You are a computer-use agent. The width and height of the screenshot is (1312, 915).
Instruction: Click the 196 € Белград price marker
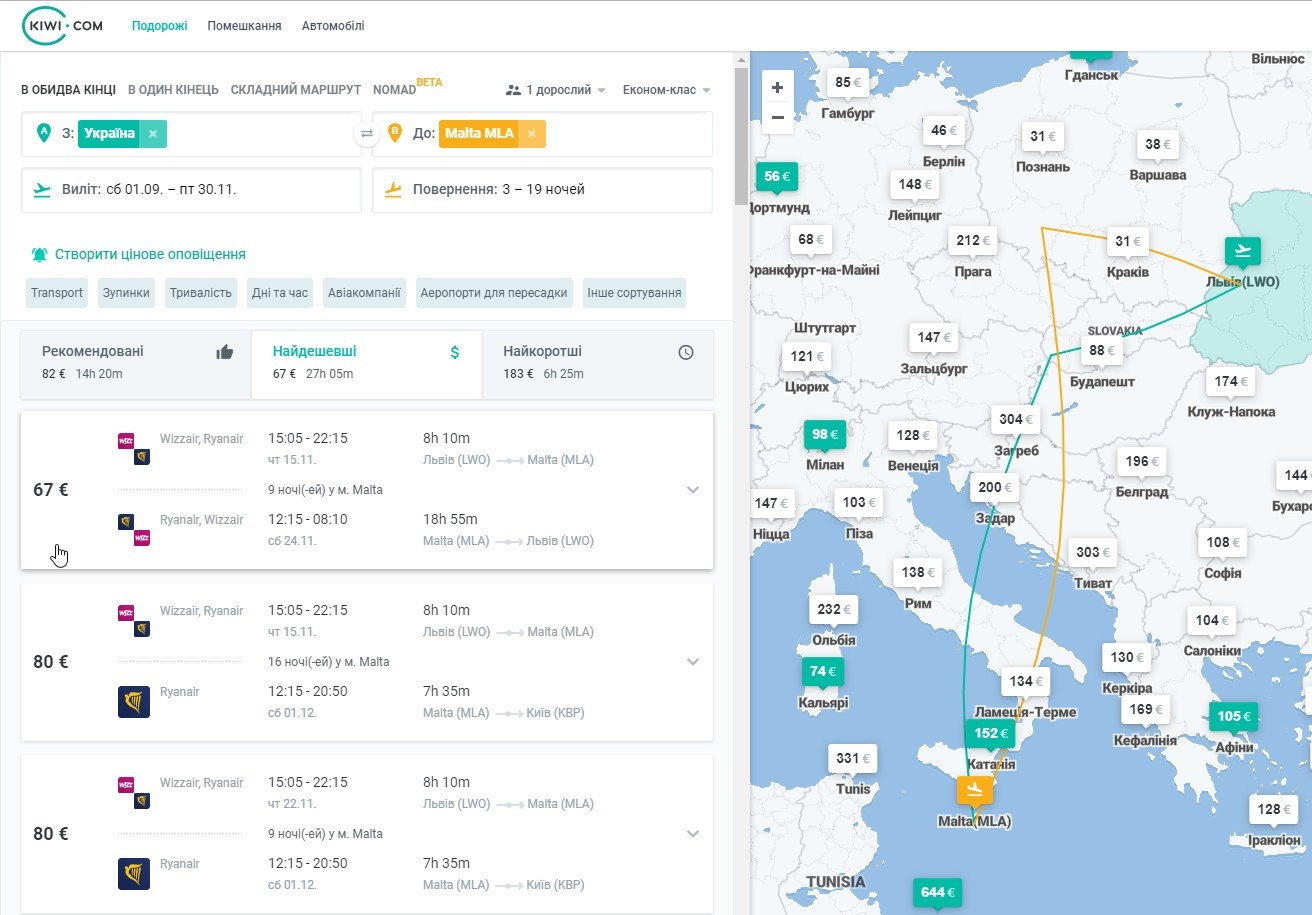tap(1142, 461)
